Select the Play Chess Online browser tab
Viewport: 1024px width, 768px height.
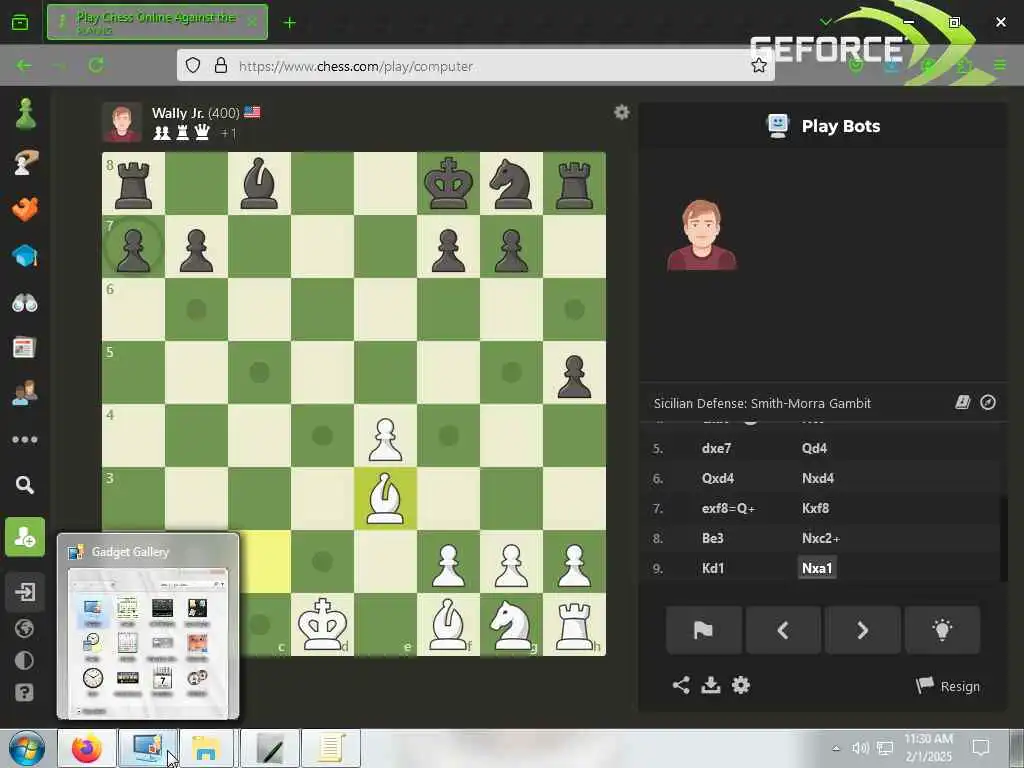click(x=157, y=22)
